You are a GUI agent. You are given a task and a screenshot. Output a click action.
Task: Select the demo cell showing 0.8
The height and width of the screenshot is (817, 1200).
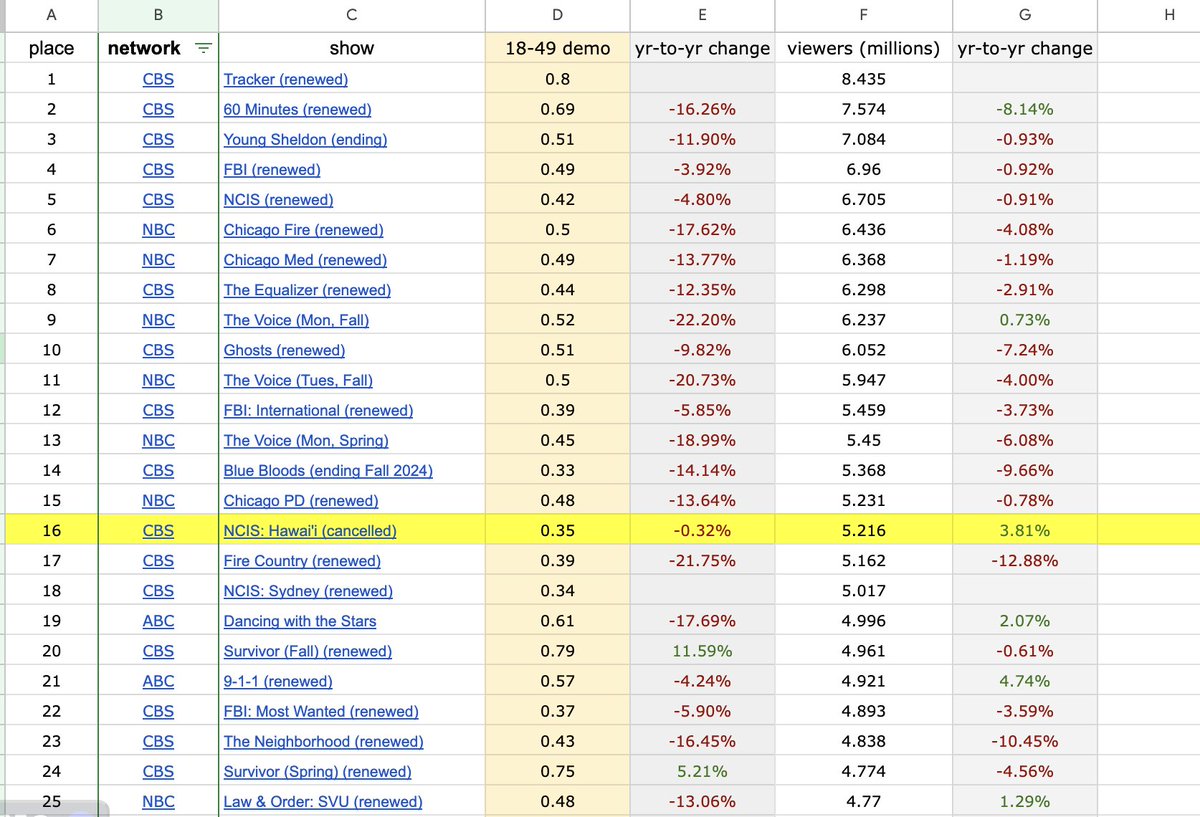click(557, 79)
